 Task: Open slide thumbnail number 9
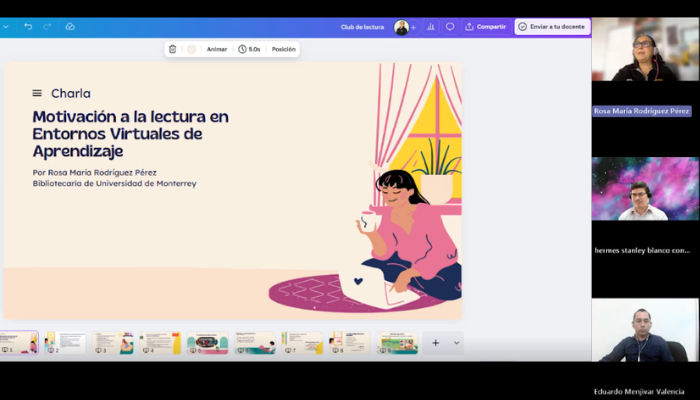(396, 343)
